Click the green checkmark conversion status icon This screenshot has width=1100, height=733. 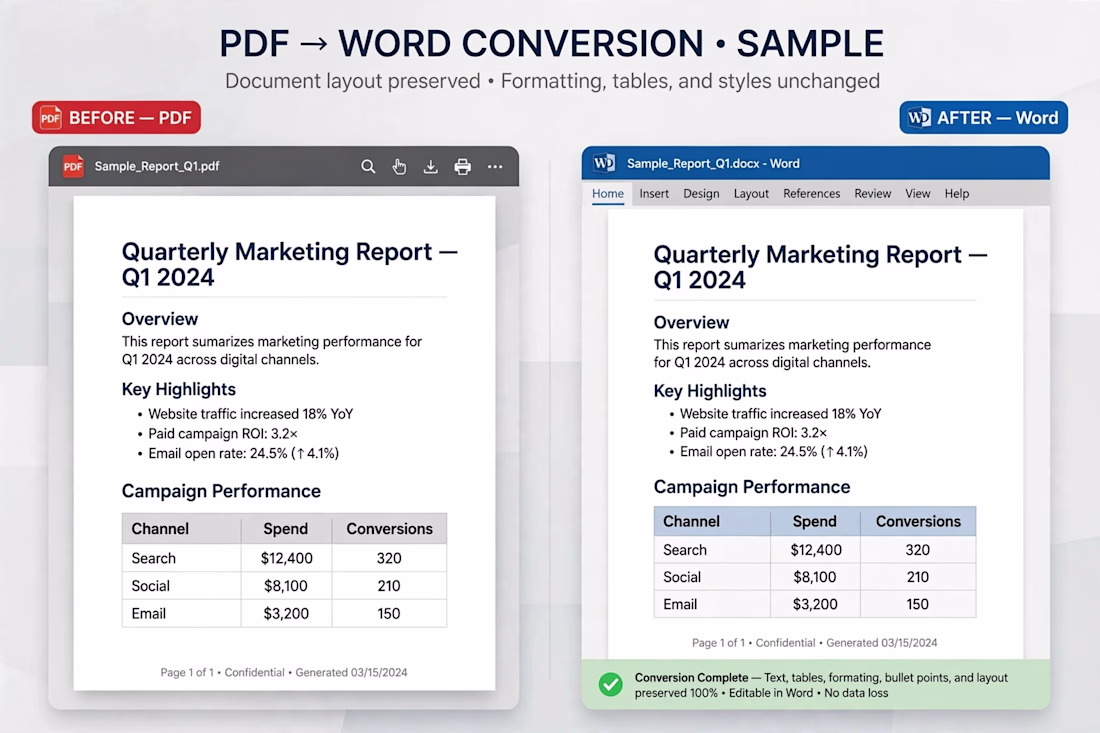tap(610, 685)
